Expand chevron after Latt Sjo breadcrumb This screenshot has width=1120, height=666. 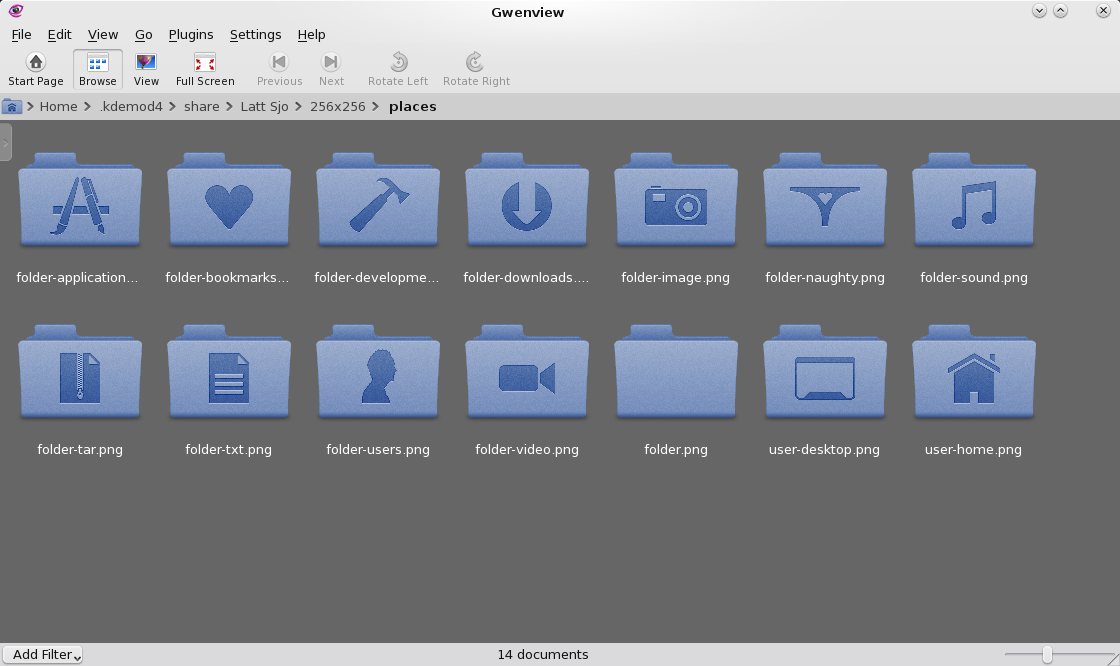point(299,106)
